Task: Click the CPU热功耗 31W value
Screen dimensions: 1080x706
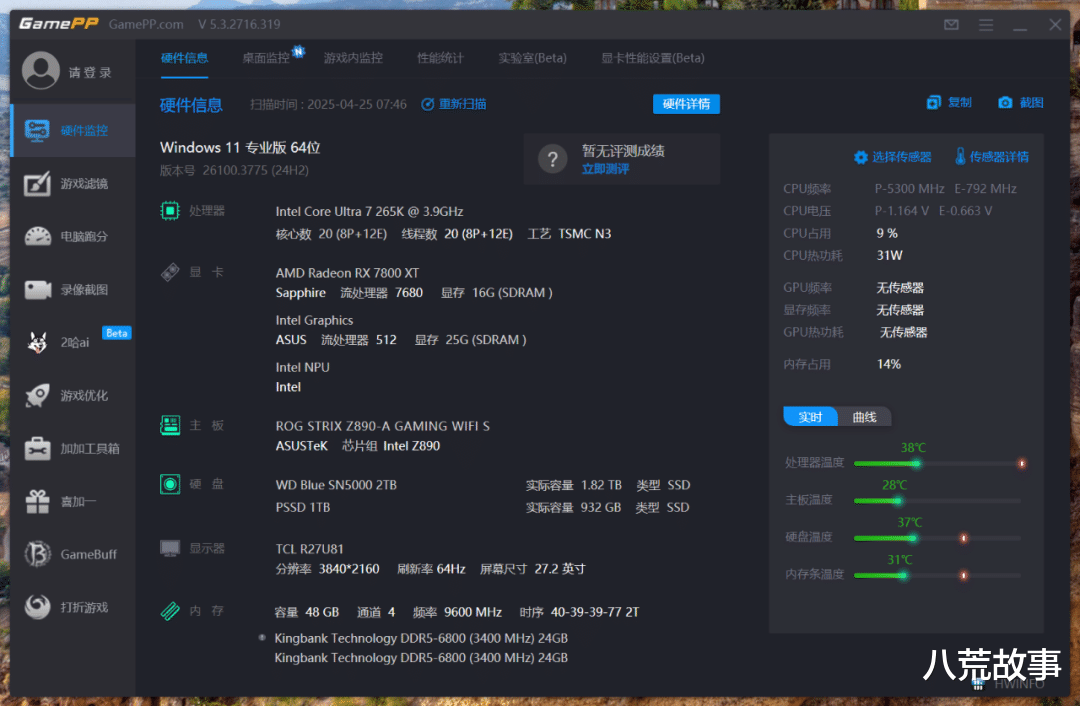Action: (889, 256)
